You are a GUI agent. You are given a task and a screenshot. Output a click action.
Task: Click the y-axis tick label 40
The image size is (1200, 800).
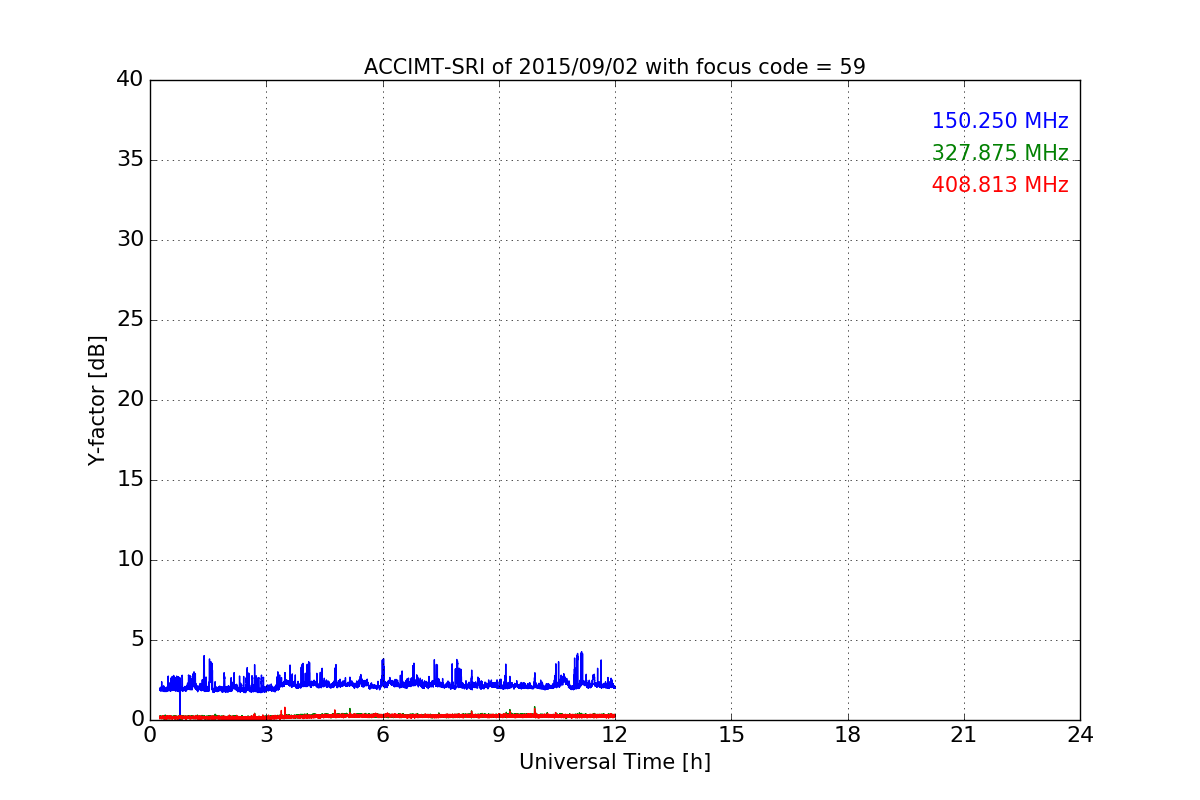tap(129, 79)
